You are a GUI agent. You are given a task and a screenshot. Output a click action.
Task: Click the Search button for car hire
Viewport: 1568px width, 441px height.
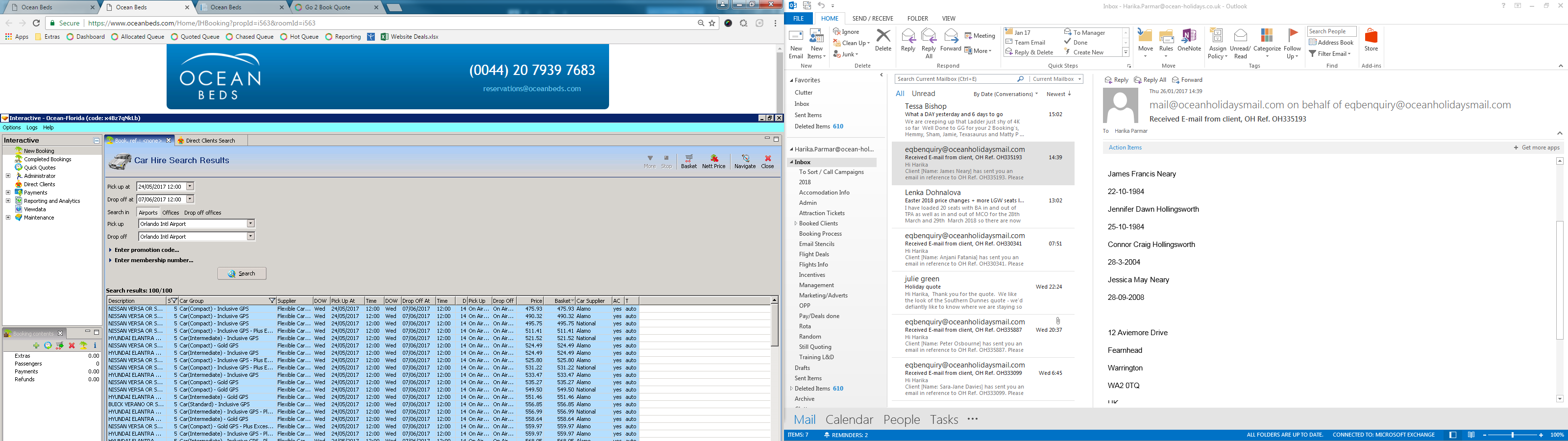coord(242,273)
